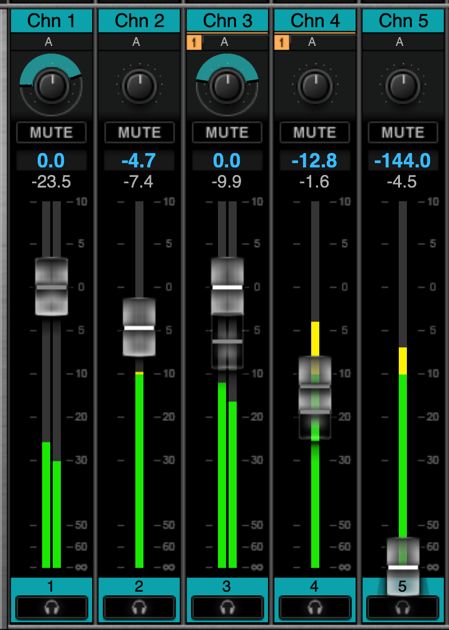Click the -23.5 peak readout on Chn 1
449x630 pixels.
click(51, 182)
